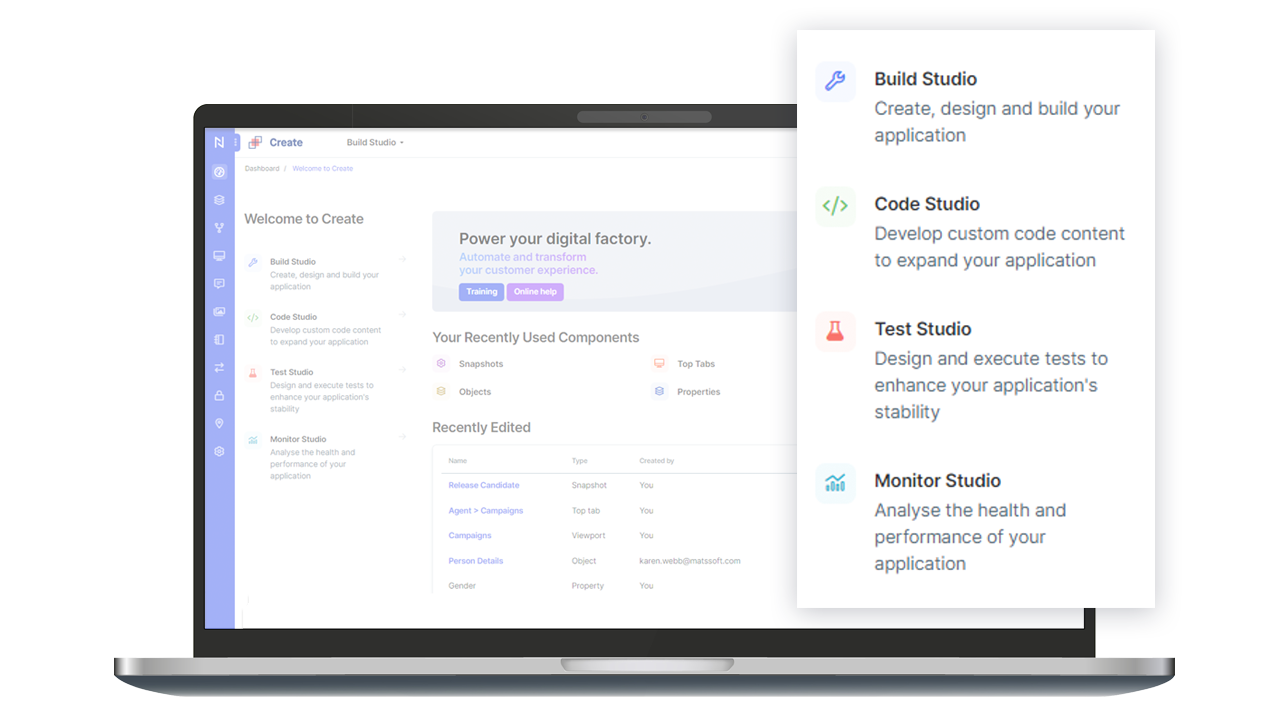
Task: Go to Dashboard via the breadcrumb
Action: tap(262, 168)
